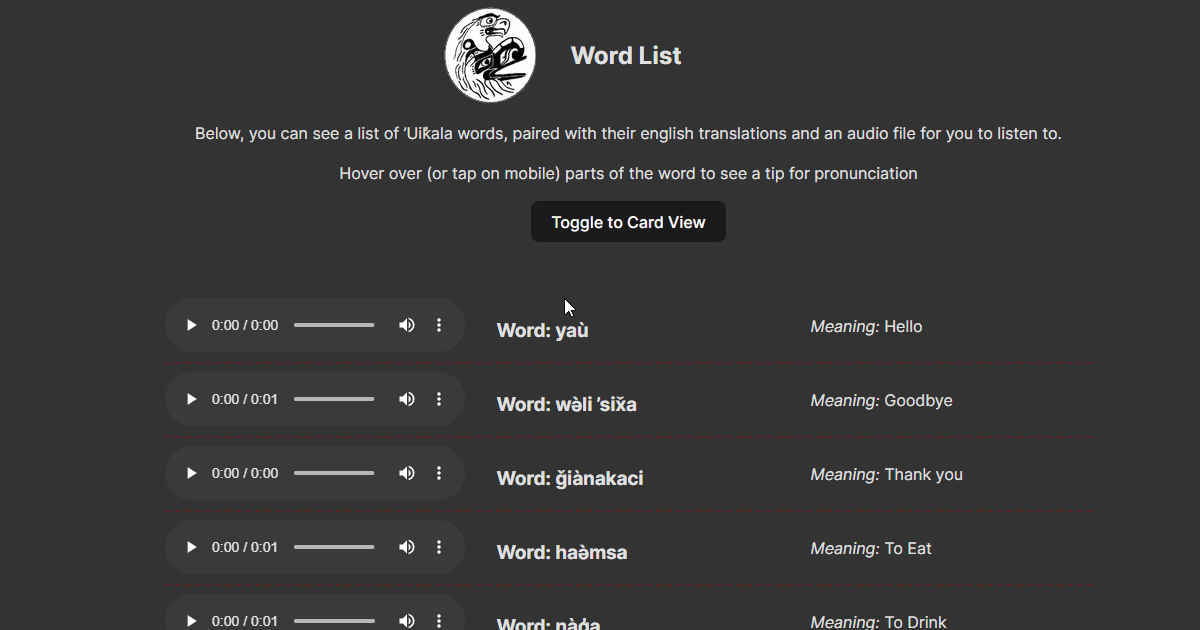Play the Goodbye word audio
1200x630 pixels.
[x=192, y=399]
